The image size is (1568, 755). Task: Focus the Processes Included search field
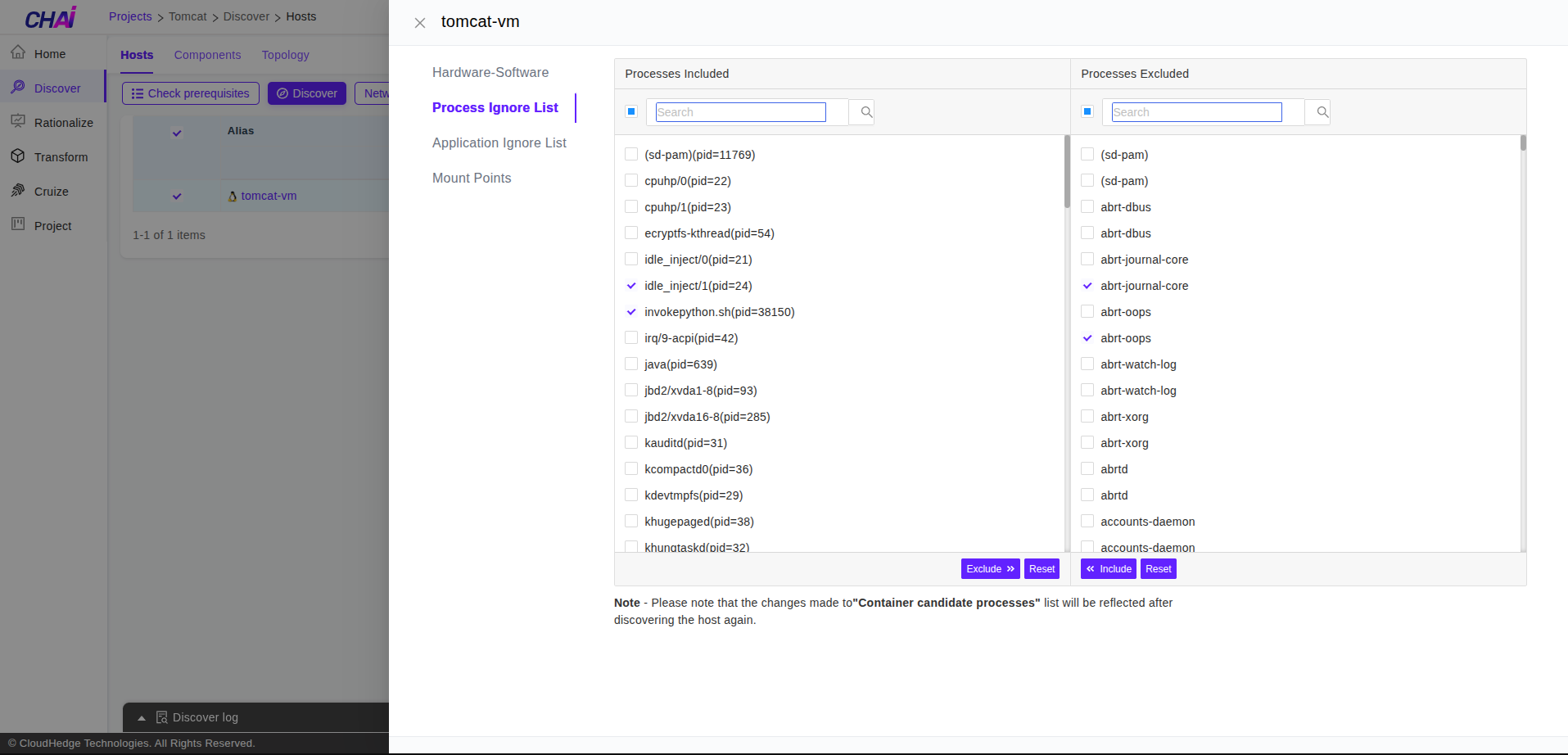(x=741, y=112)
